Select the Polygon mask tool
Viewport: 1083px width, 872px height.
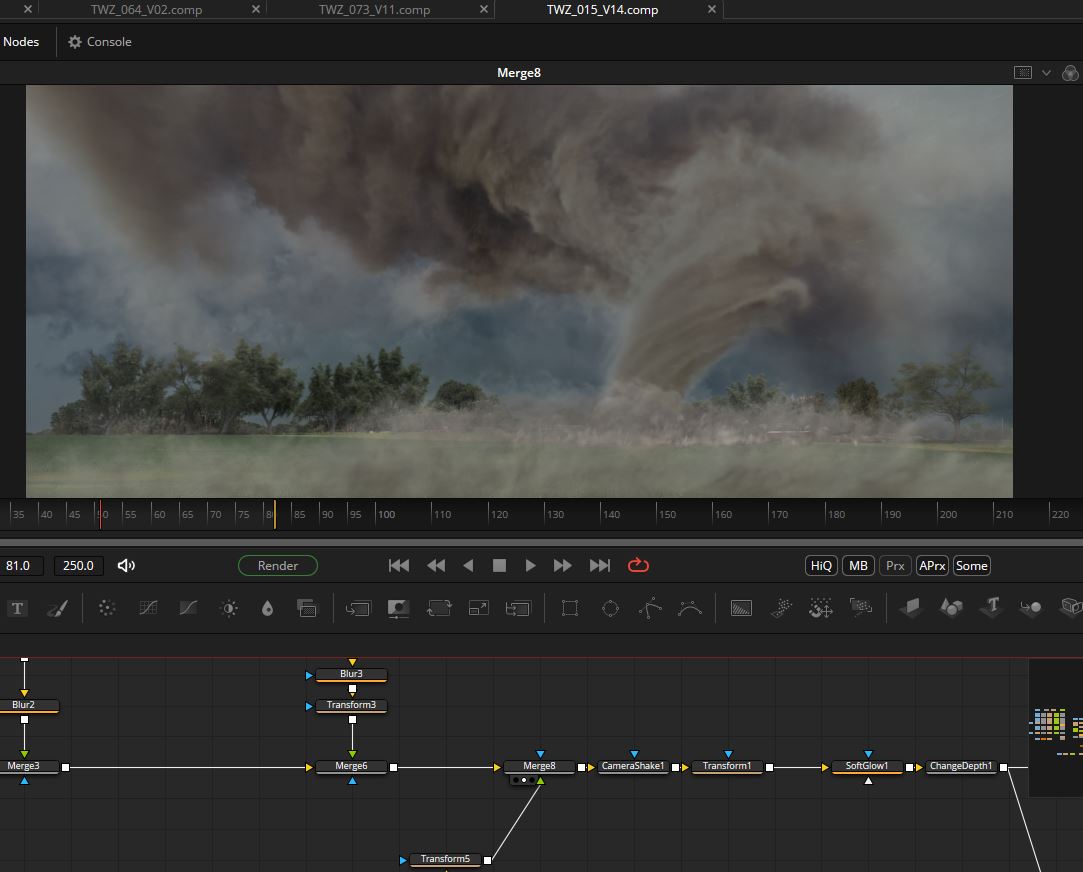point(651,608)
